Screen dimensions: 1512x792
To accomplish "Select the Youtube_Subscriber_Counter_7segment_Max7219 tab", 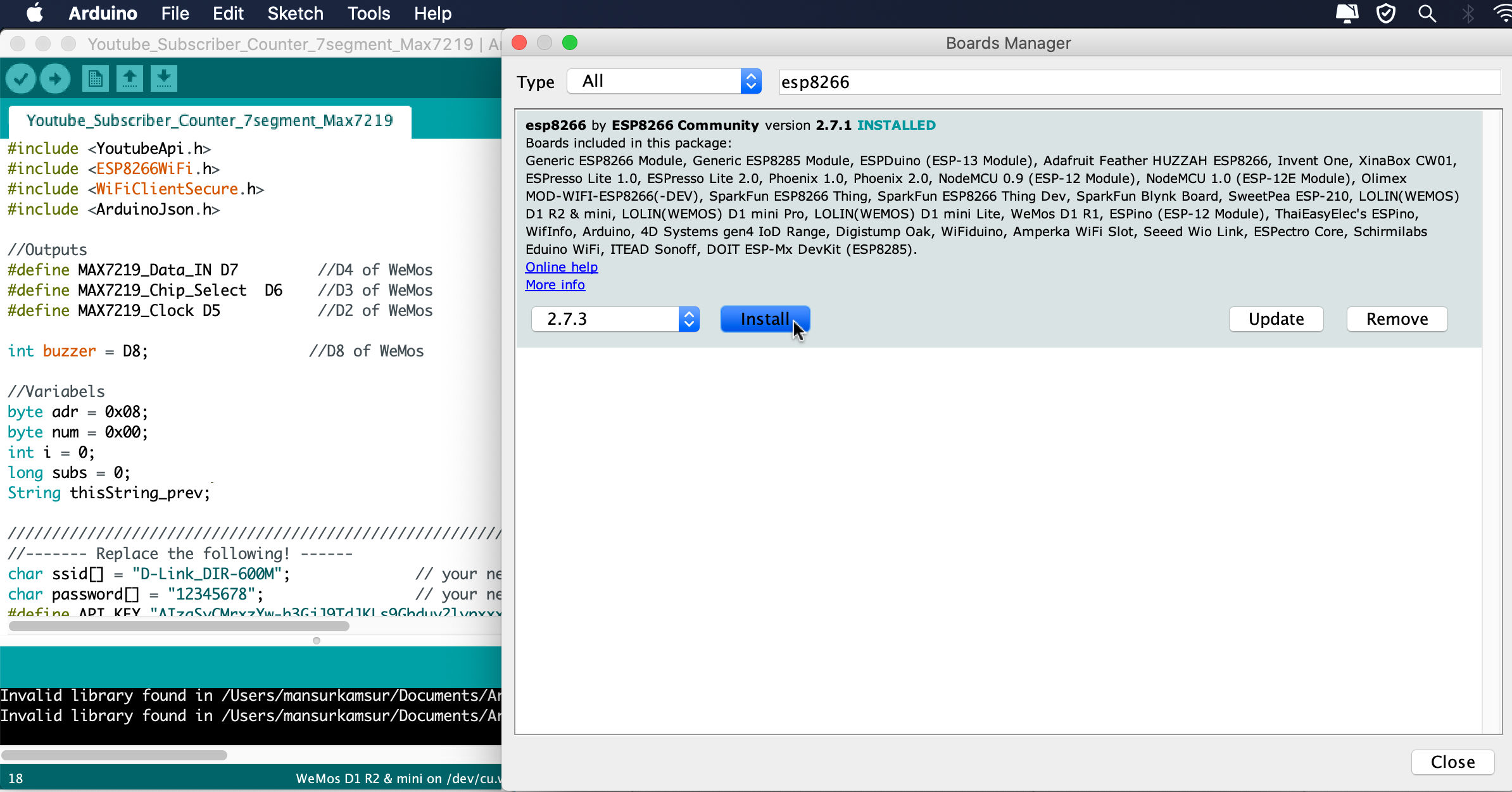I will click(210, 120).
